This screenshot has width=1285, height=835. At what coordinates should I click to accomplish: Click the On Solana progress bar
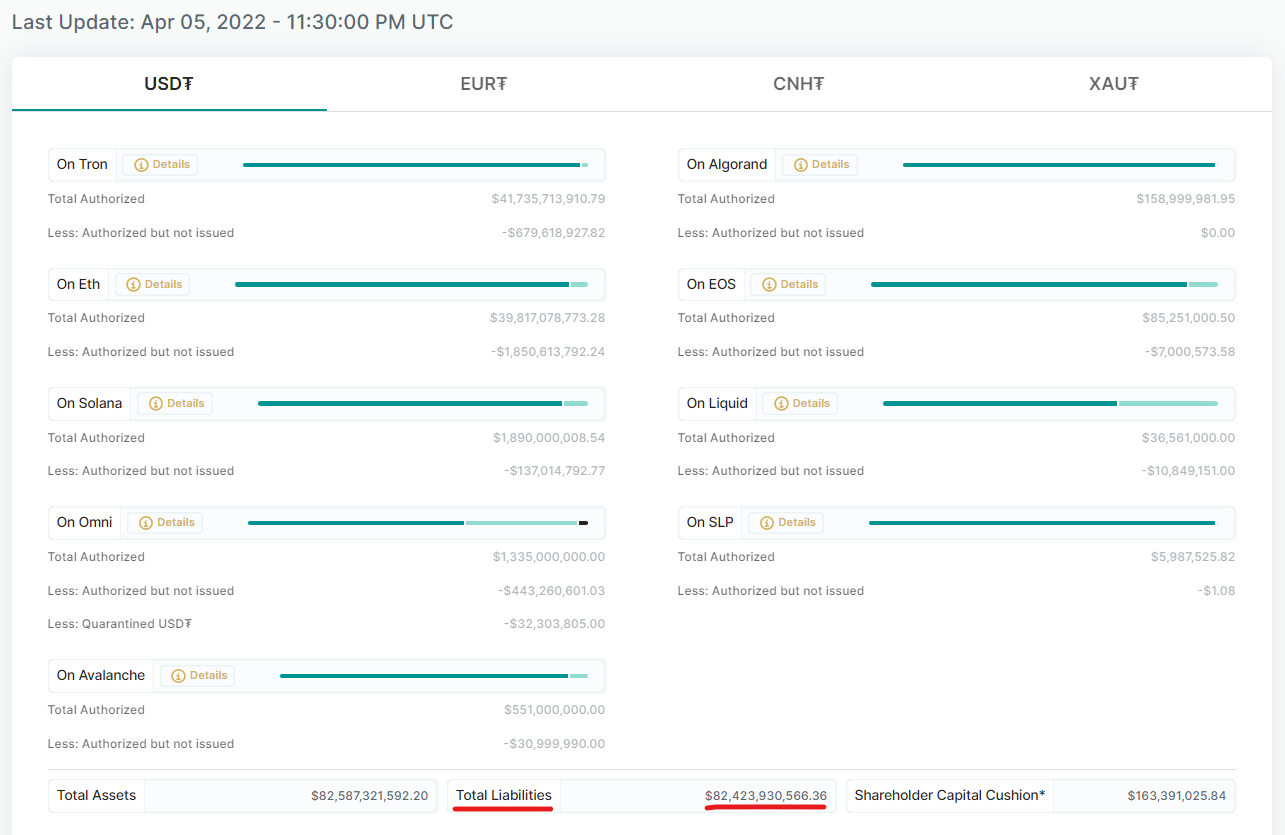423,404
